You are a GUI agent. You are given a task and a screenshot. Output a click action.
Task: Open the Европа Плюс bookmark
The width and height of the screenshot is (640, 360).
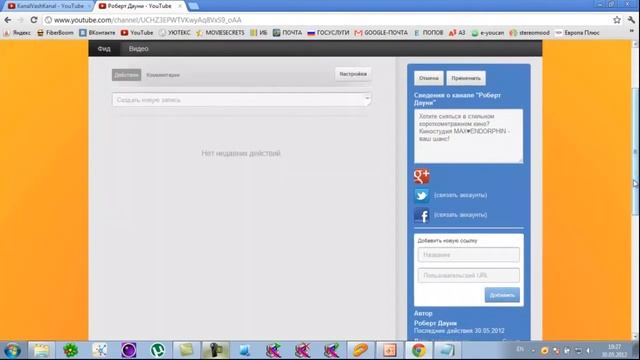[577, 33]
